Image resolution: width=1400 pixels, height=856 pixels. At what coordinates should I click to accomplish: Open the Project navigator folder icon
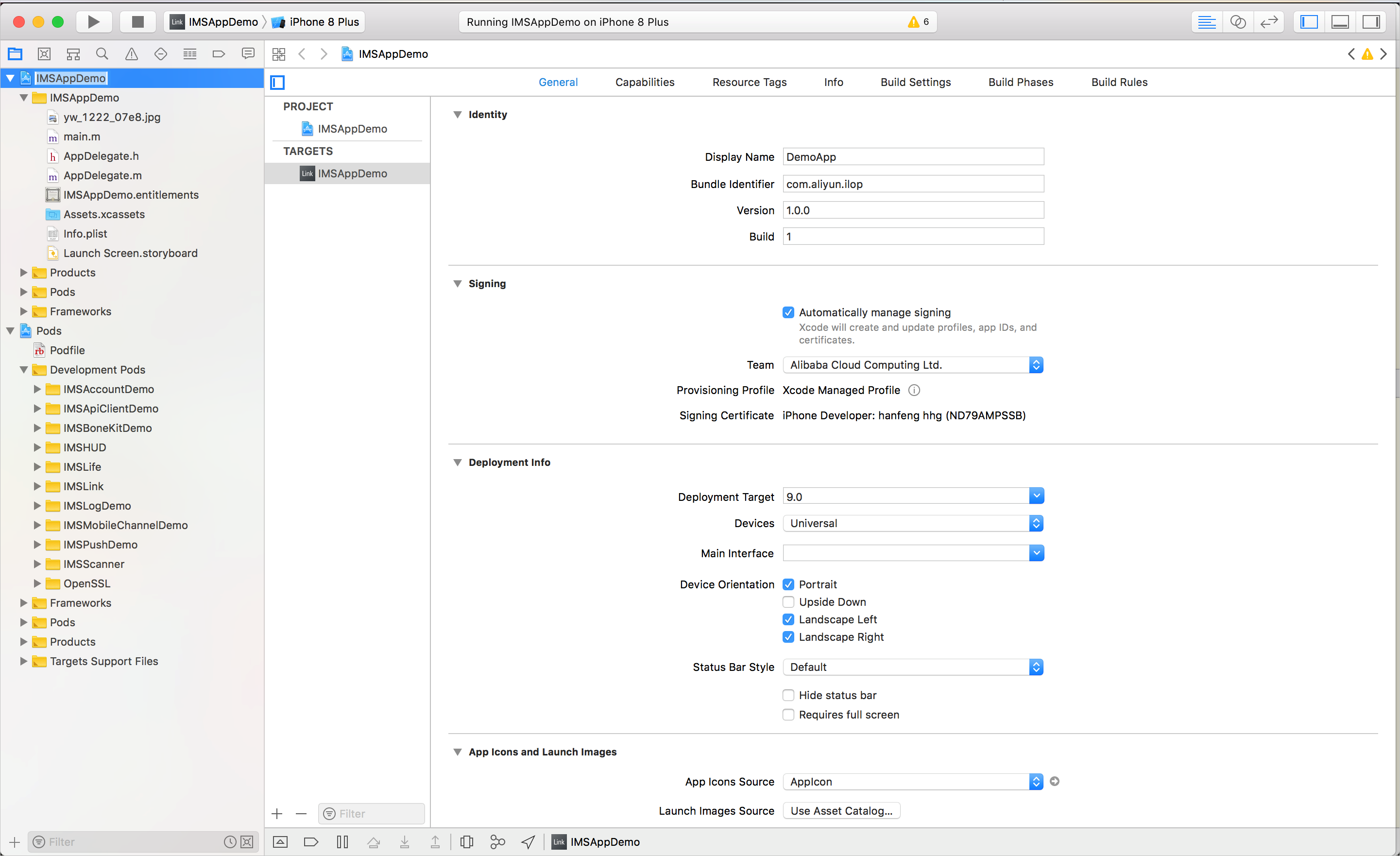point(15,53)
